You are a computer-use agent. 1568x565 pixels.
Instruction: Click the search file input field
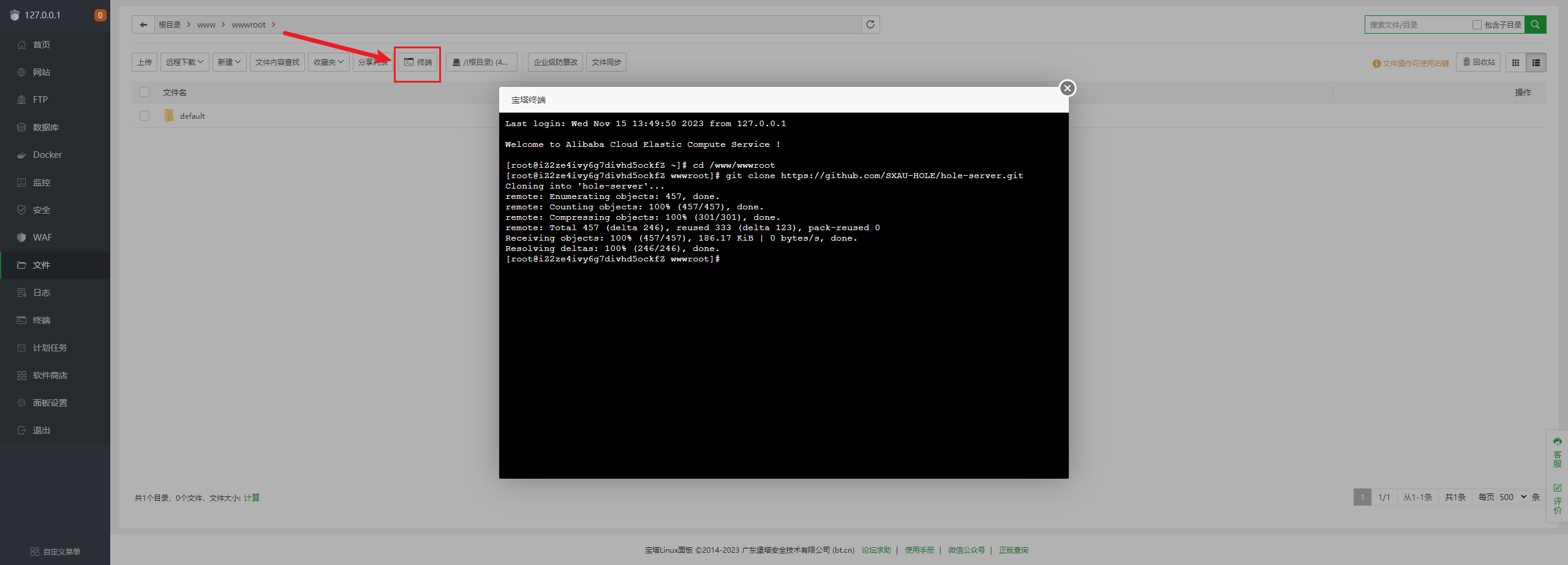(1417, 24)
